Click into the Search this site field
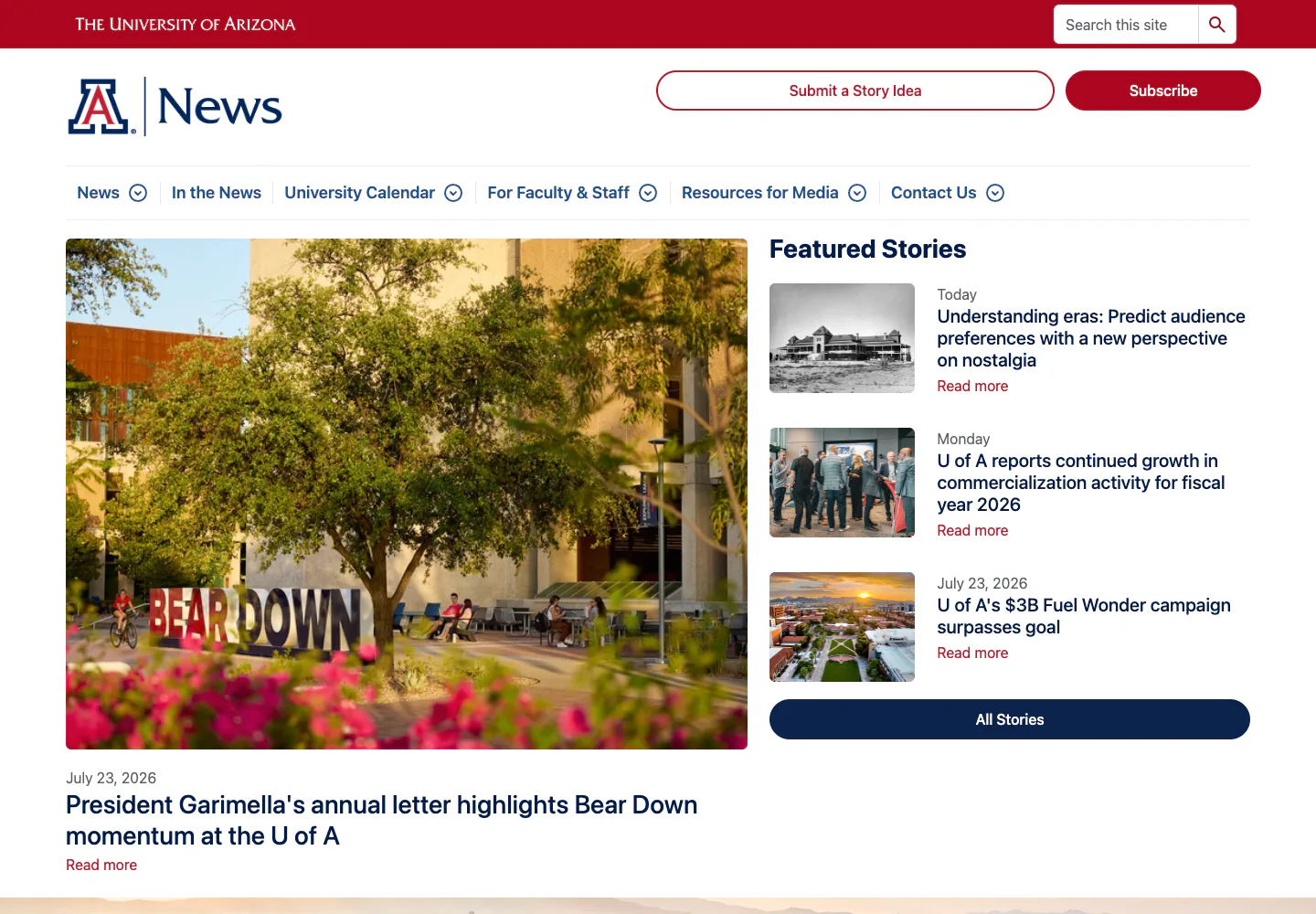 point(1126,25)
